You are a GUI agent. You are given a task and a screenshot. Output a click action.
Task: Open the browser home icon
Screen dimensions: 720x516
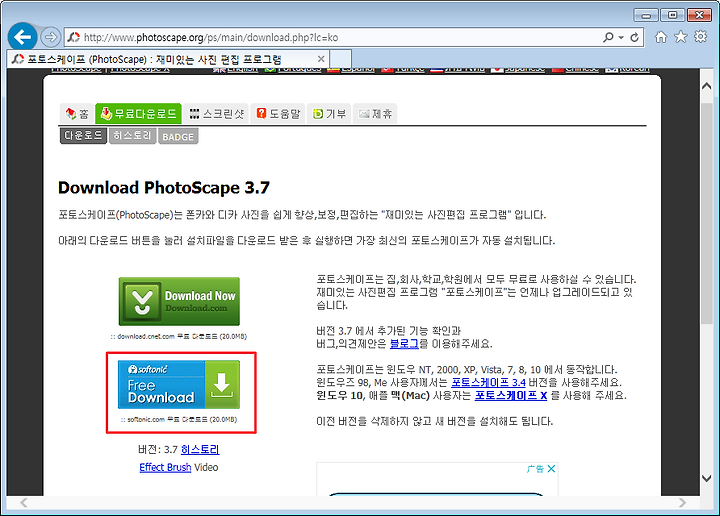[x=661, y=37]
